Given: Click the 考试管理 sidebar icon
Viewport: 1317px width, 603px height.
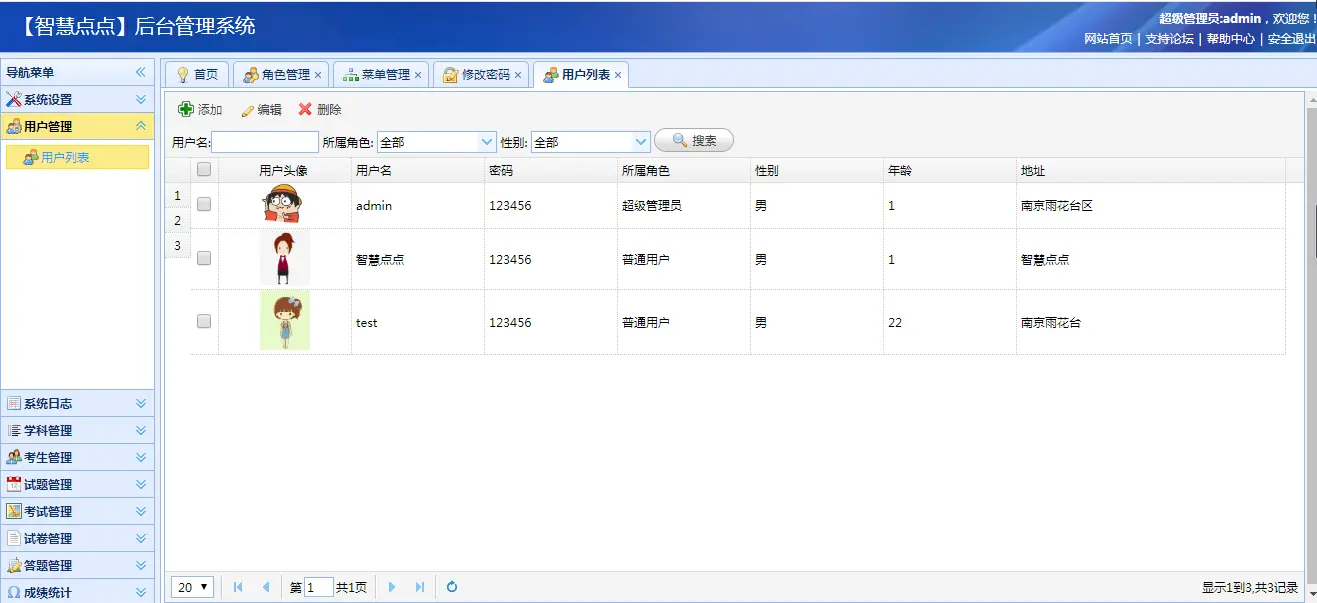Looking at the screenshot, I should [x=14, y=511].
